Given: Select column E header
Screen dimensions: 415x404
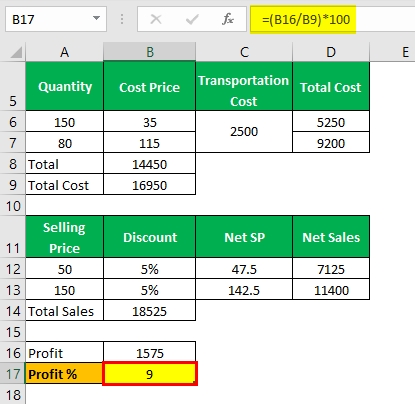Looking at the screenshot, I should [x=393, y=52].
